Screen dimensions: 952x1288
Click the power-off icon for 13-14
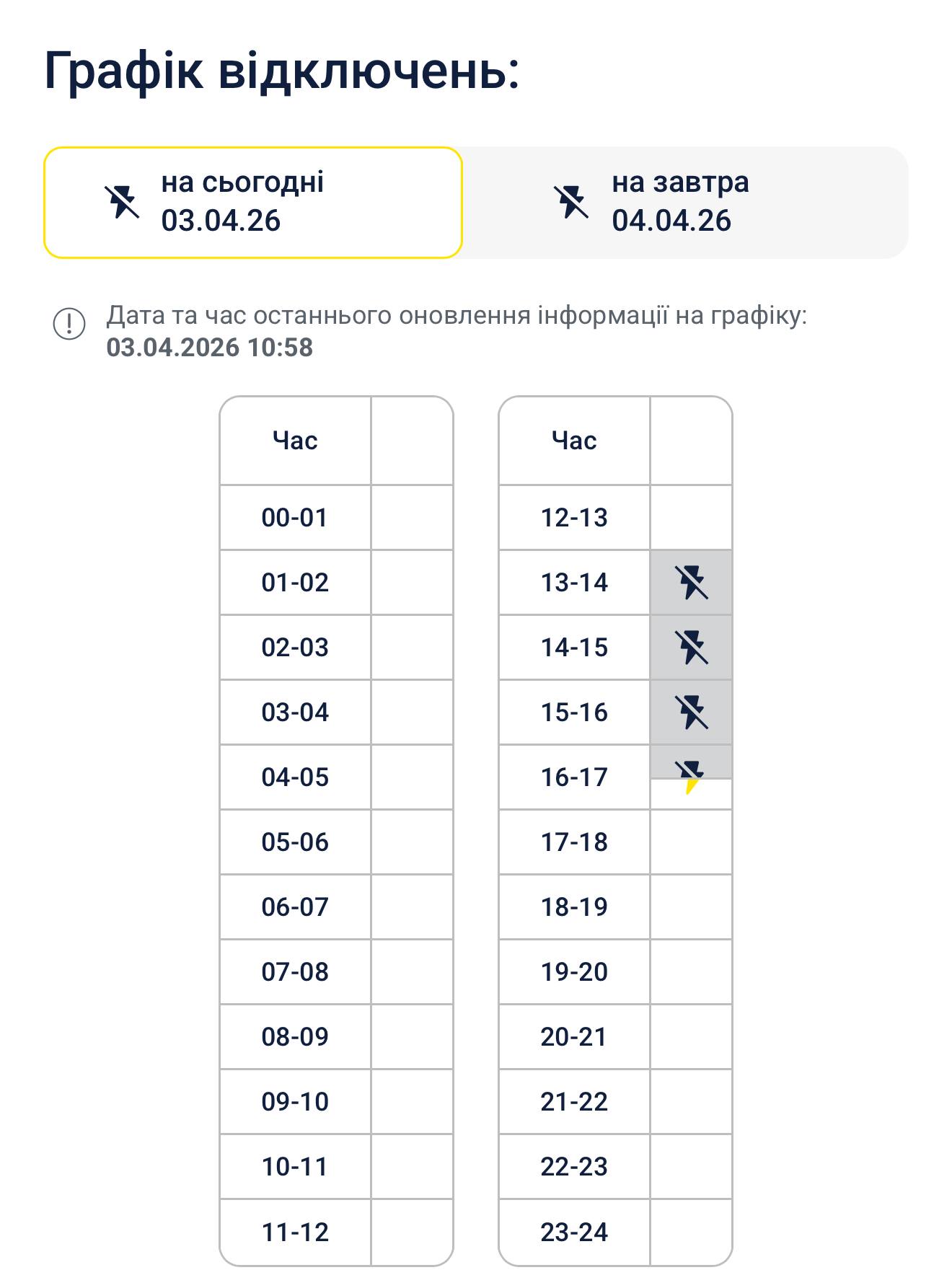pos(691,582)
